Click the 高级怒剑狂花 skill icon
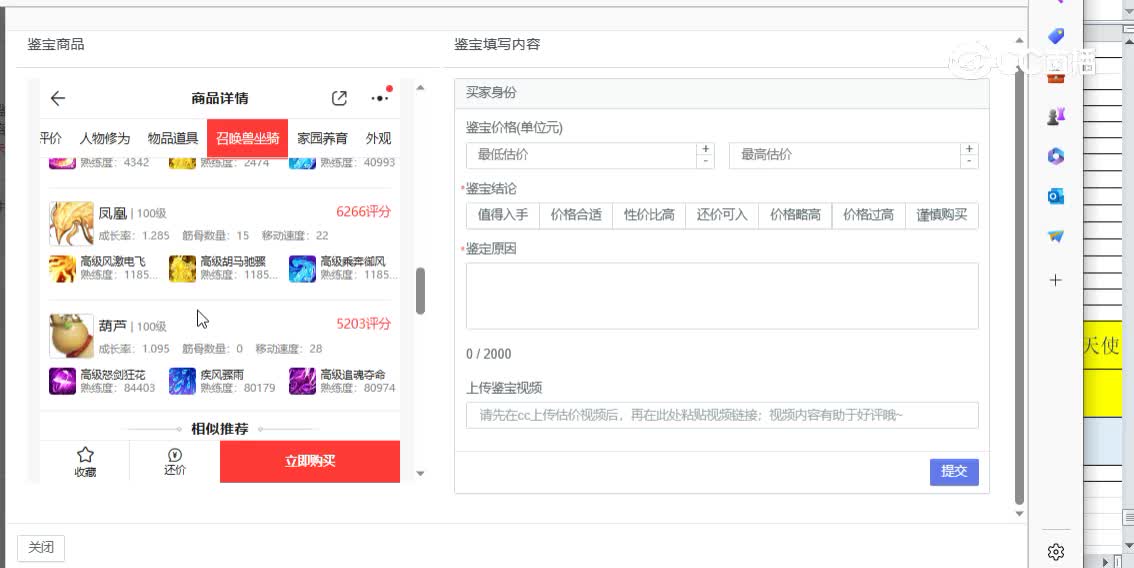 [x=62, y=381]
